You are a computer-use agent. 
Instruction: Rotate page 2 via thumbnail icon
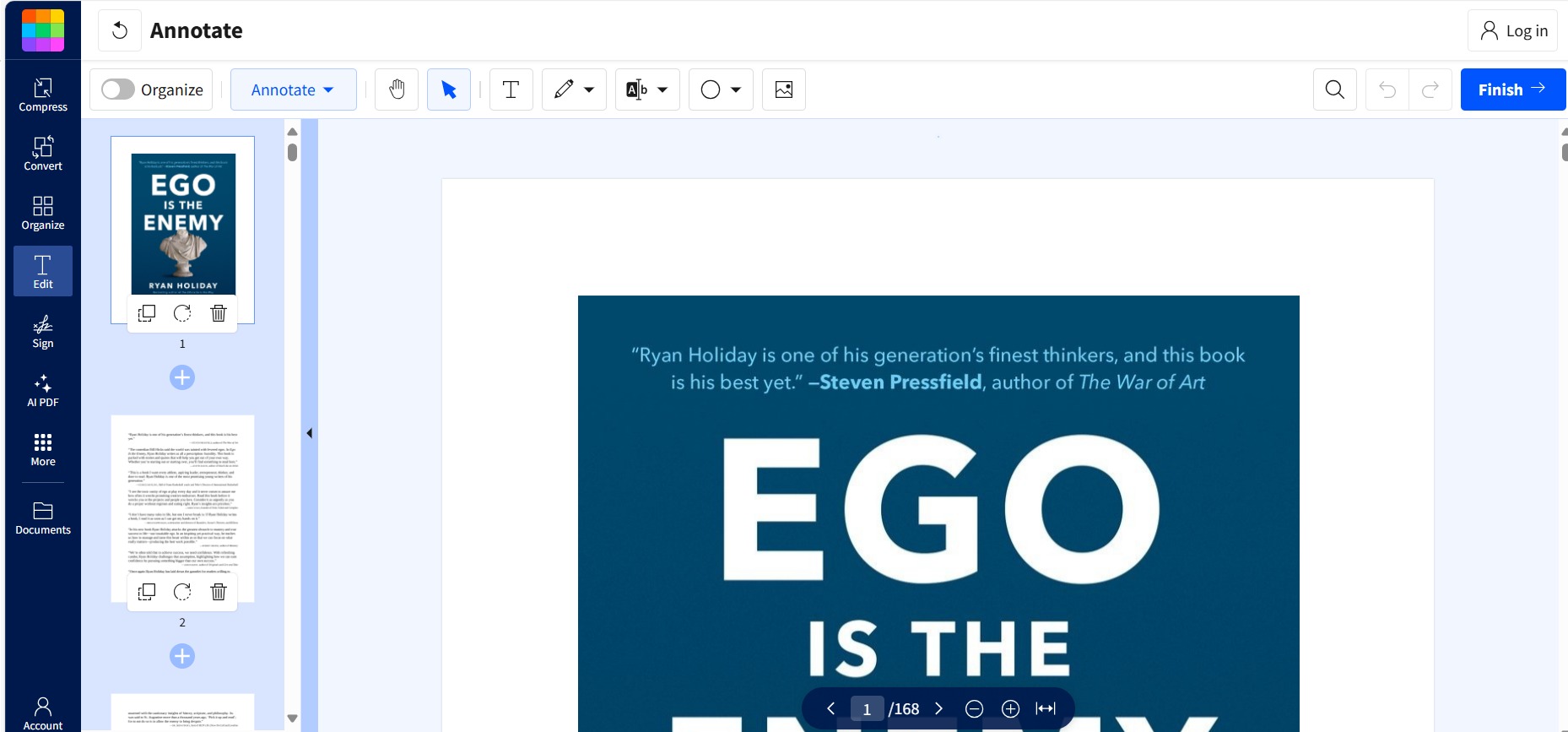(182, 592)
